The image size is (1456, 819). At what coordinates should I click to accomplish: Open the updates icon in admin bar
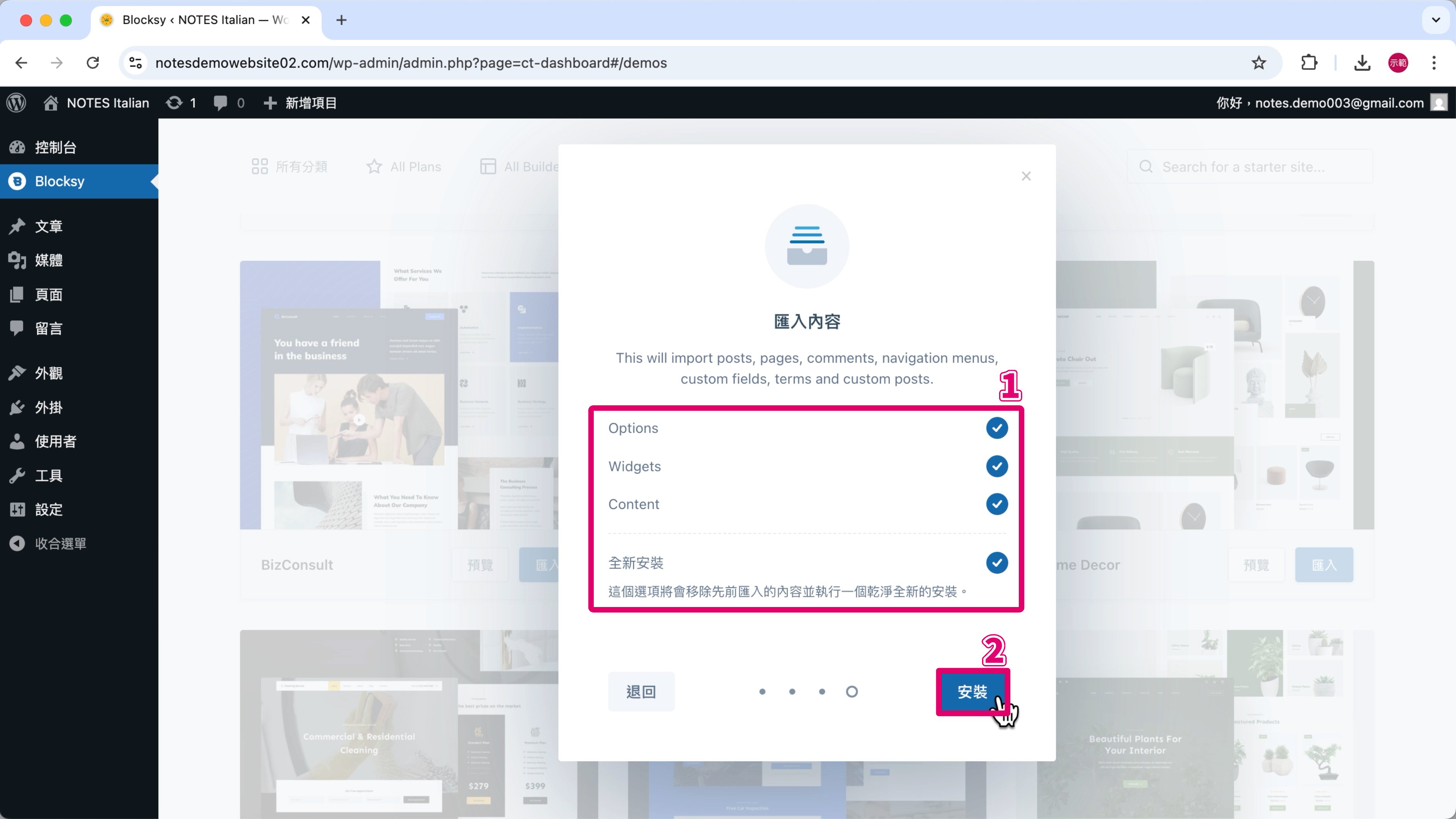(174, 103)
